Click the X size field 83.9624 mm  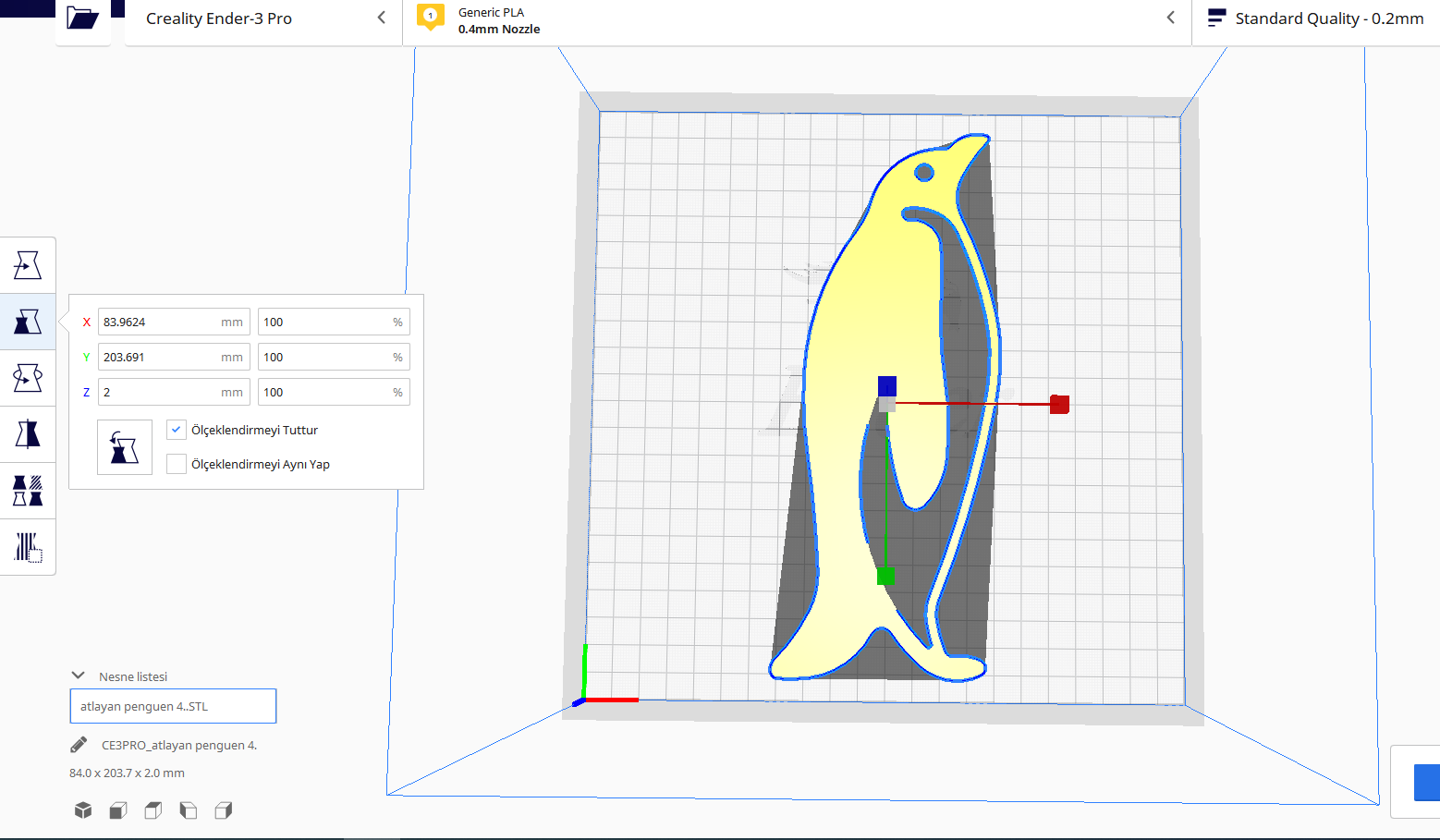point(174,322)
